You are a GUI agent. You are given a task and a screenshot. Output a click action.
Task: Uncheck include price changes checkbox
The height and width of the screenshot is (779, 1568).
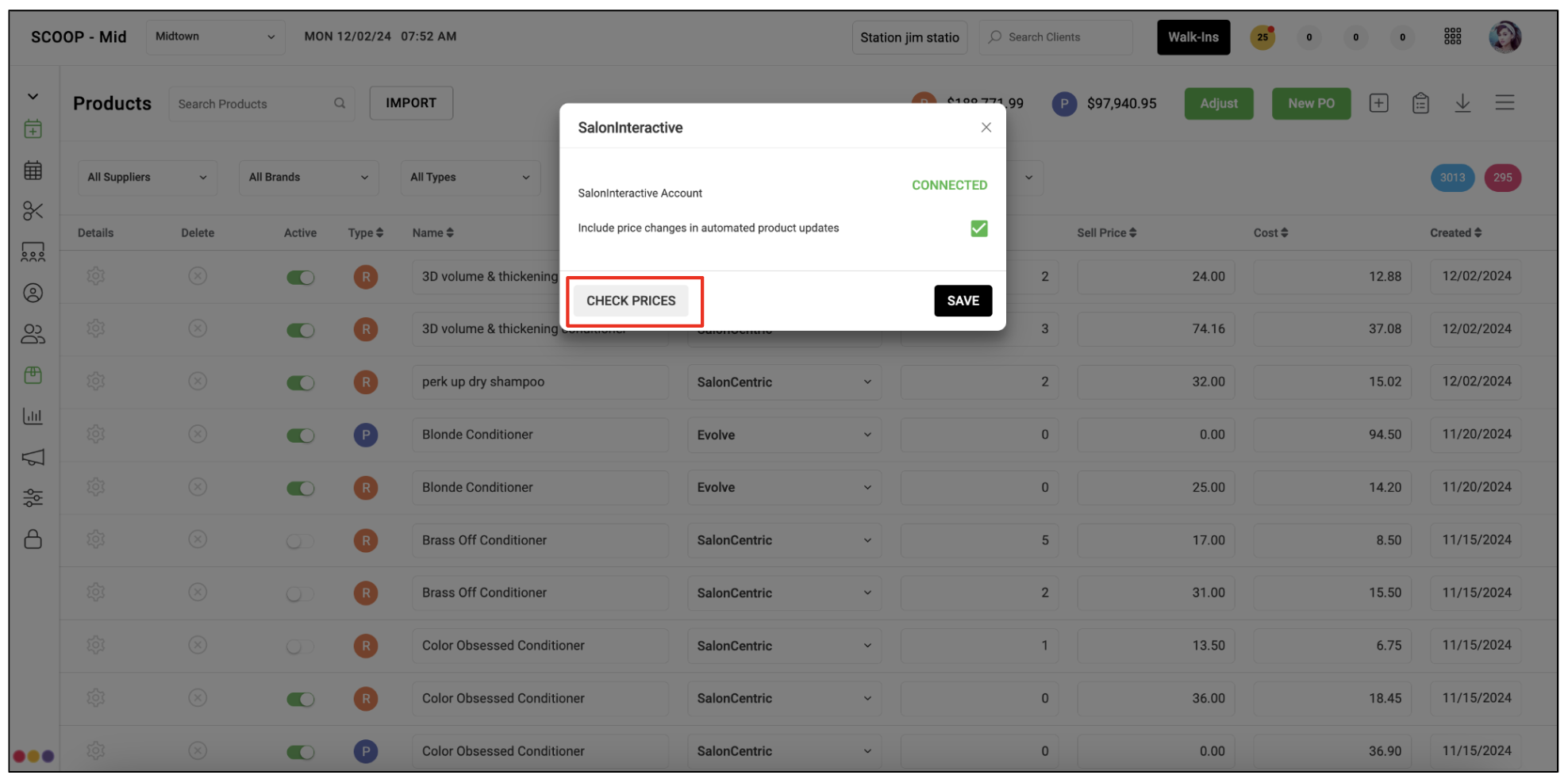pyautogui.click(x=979, y=228)
